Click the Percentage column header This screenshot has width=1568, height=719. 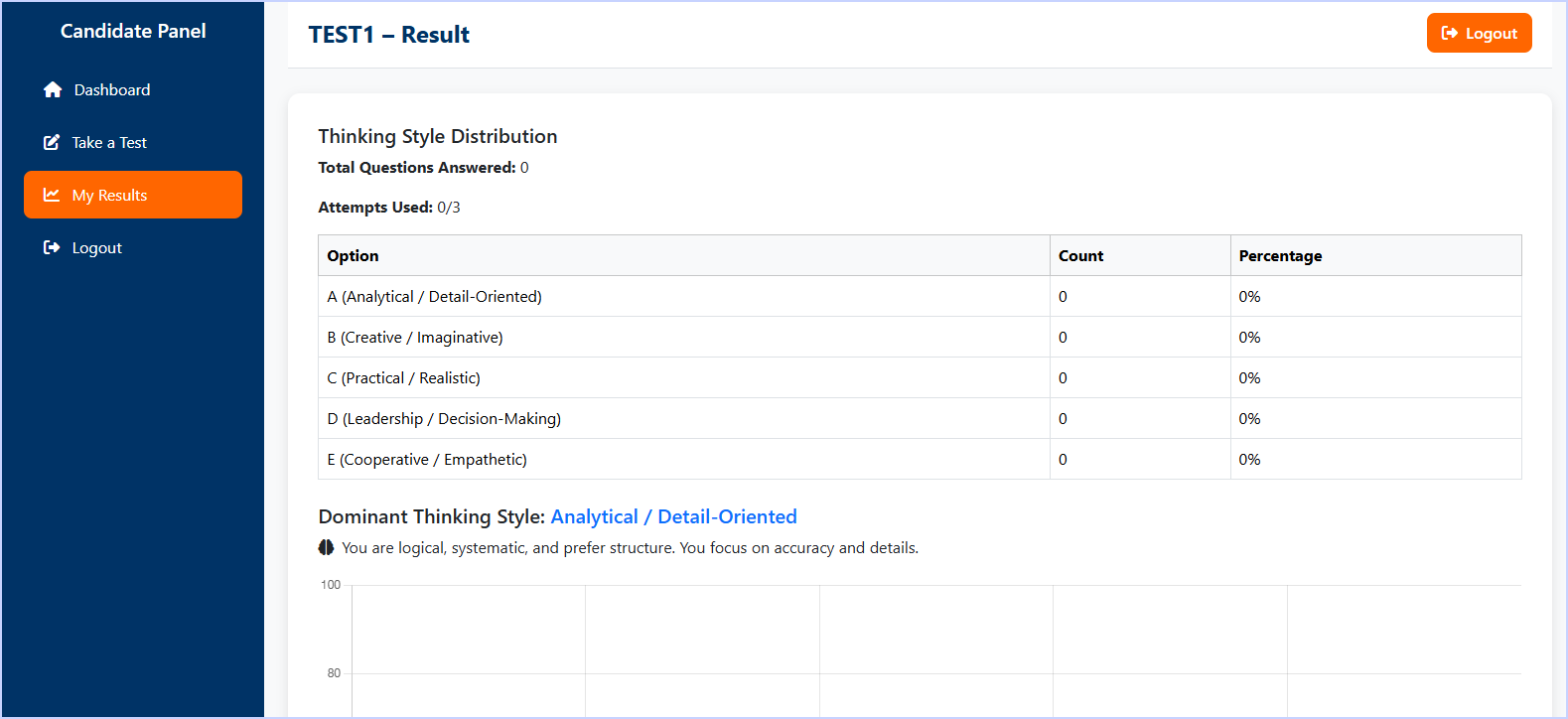pyautogui.click(x=1280, y=256)
